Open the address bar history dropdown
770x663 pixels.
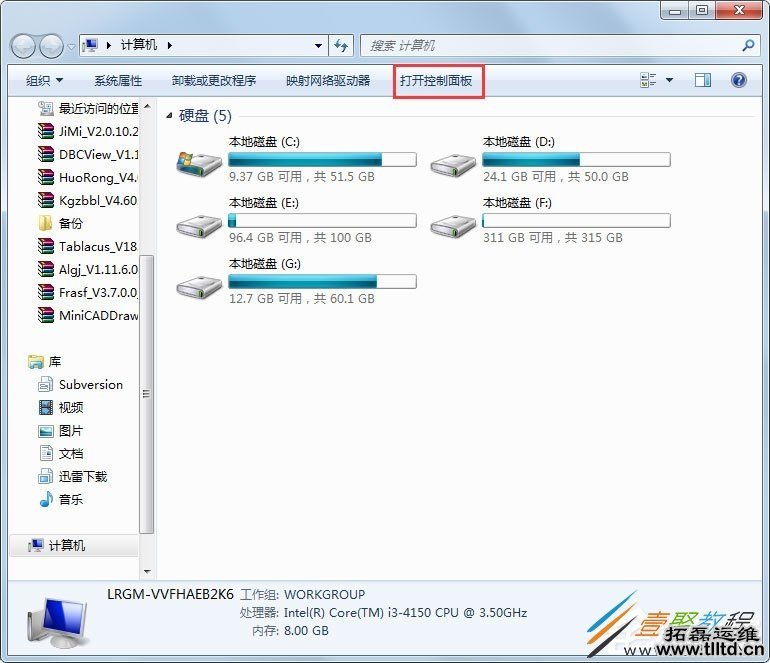click(x=318, y=46)
